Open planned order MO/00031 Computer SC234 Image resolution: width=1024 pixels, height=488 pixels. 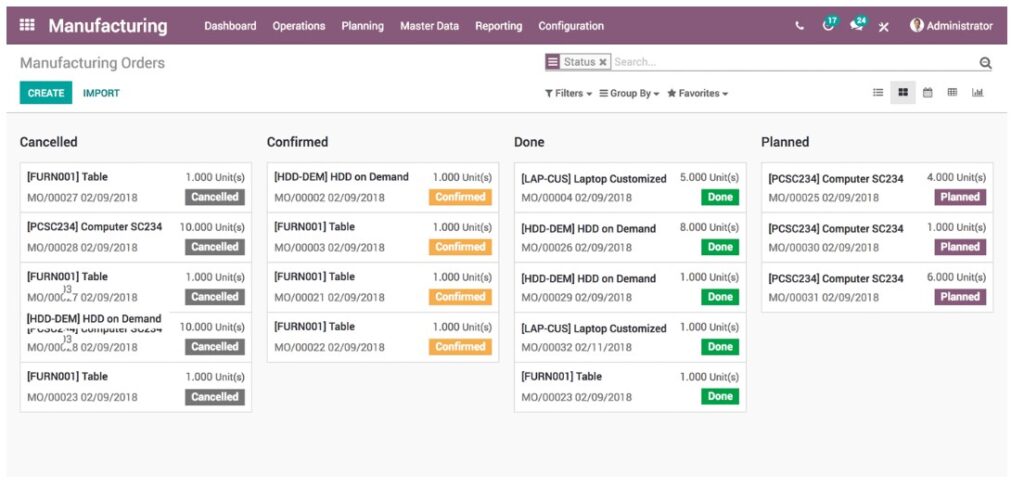pos(877,287)
